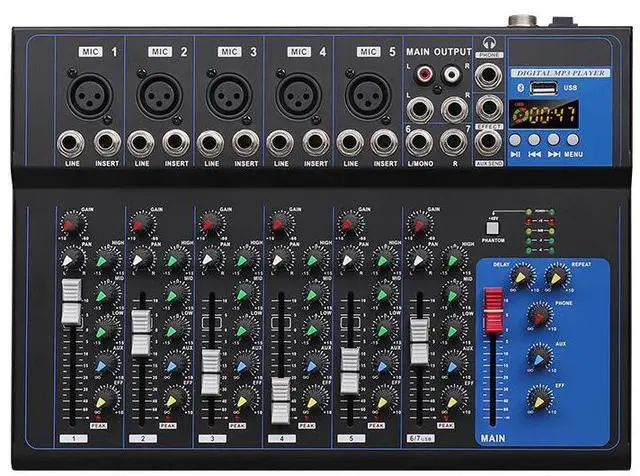Click the channel 1 green LOW EQ knob
The image size is (640, 476).
coord(107,330)
